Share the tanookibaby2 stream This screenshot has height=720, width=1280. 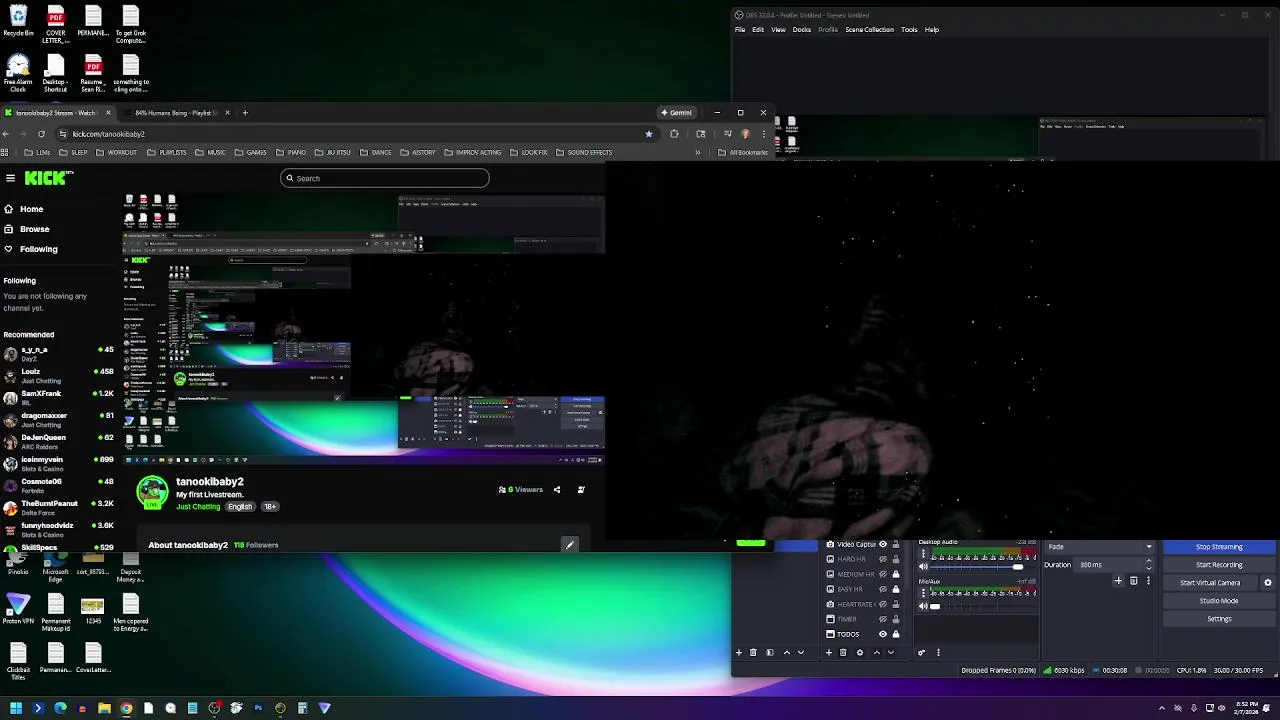[557, 490]
